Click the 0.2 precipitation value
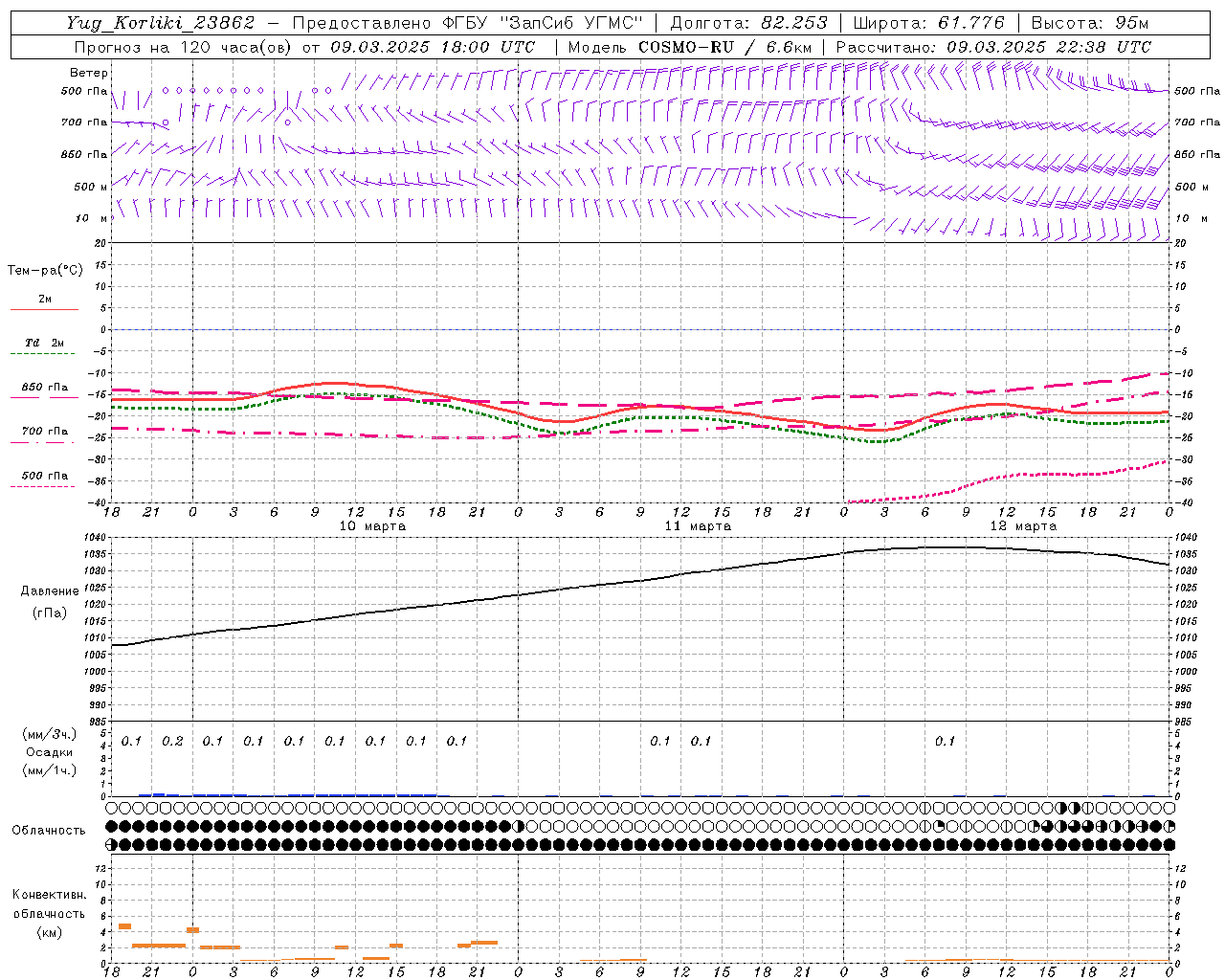 tap(172, 742)
